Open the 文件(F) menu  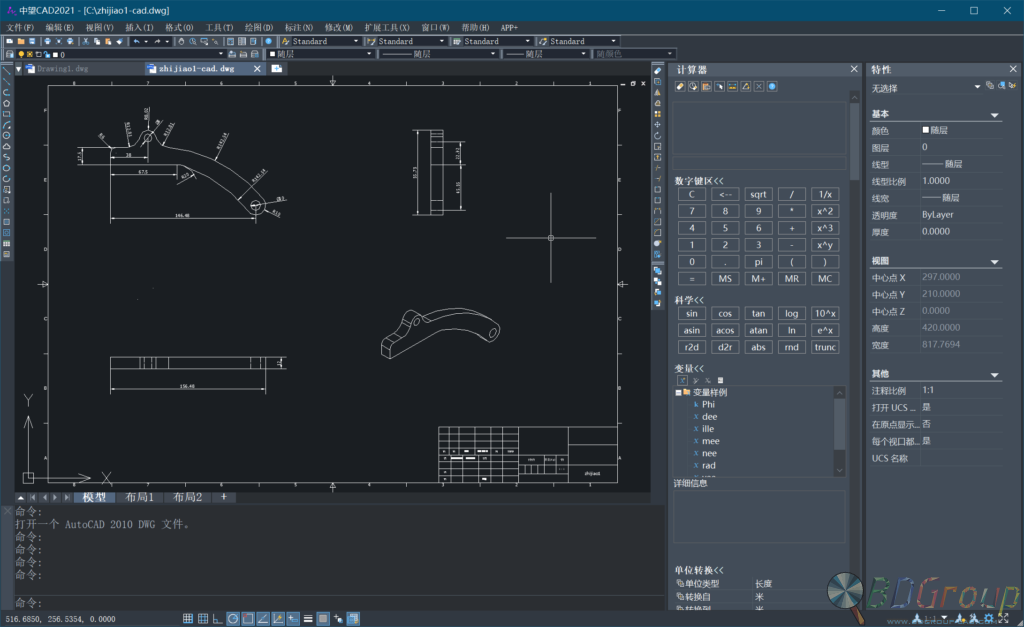point(20,27)
